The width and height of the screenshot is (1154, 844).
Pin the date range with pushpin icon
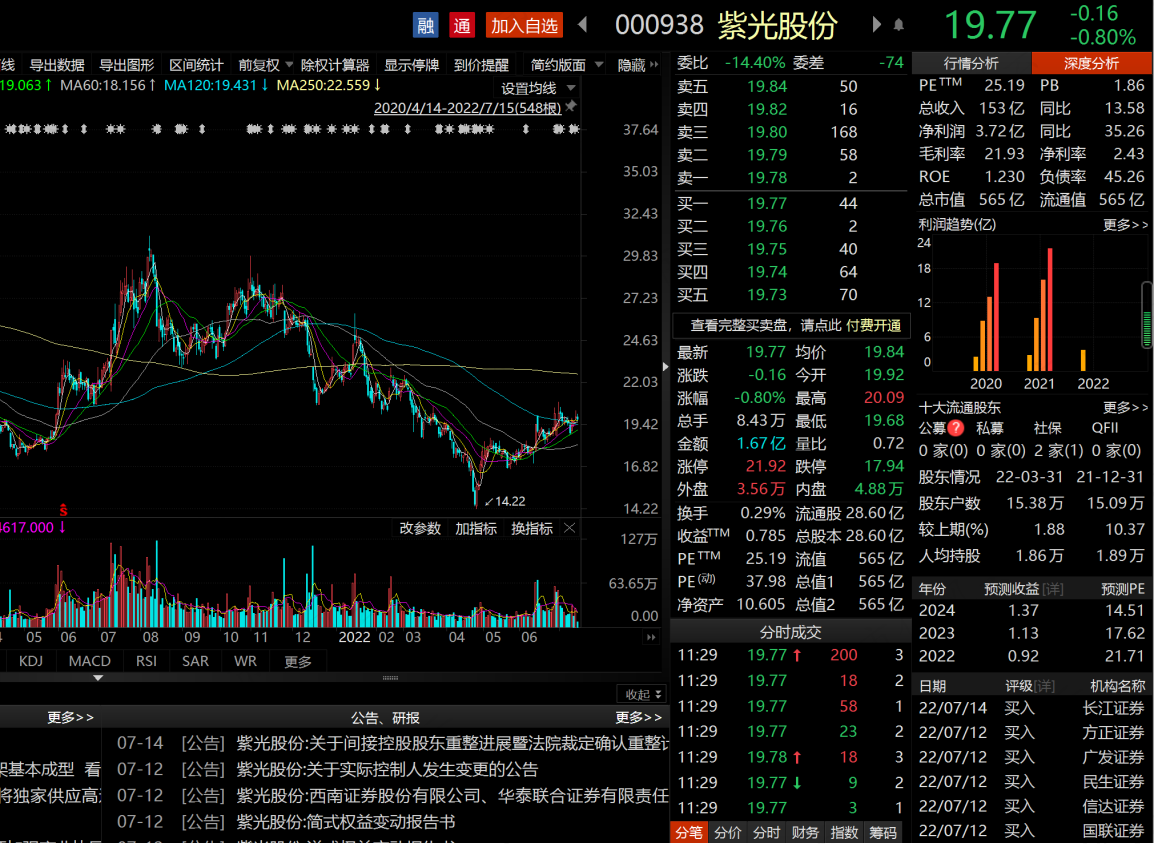point(570,107)
